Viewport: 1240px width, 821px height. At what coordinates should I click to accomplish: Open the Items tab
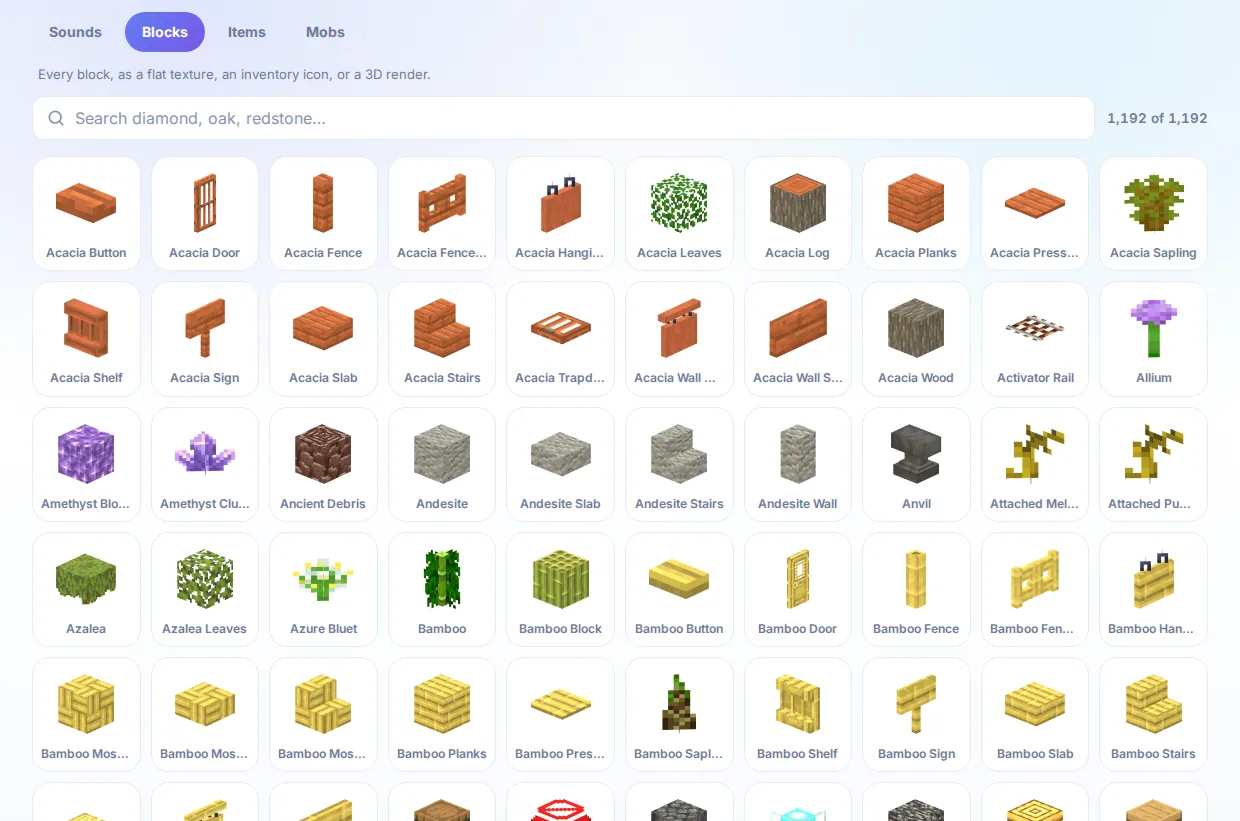coord(246,32)
